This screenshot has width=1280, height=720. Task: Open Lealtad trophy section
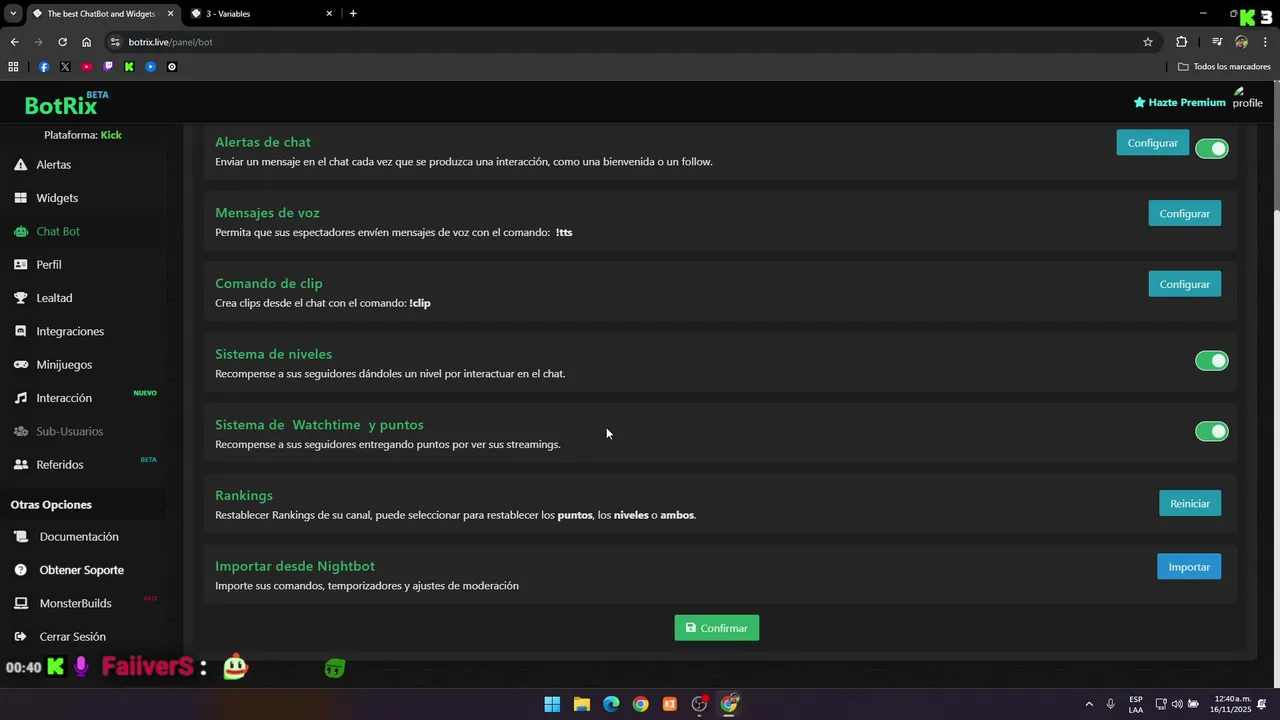pos(54,298)
